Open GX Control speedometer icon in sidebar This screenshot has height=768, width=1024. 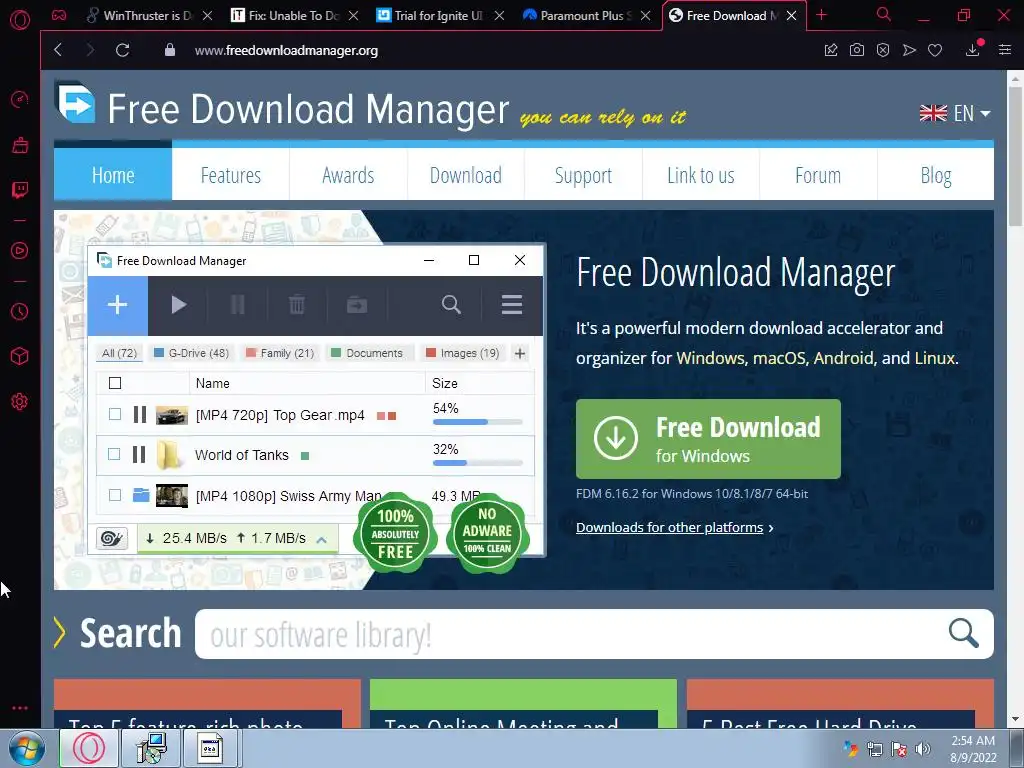pos(20,99)
